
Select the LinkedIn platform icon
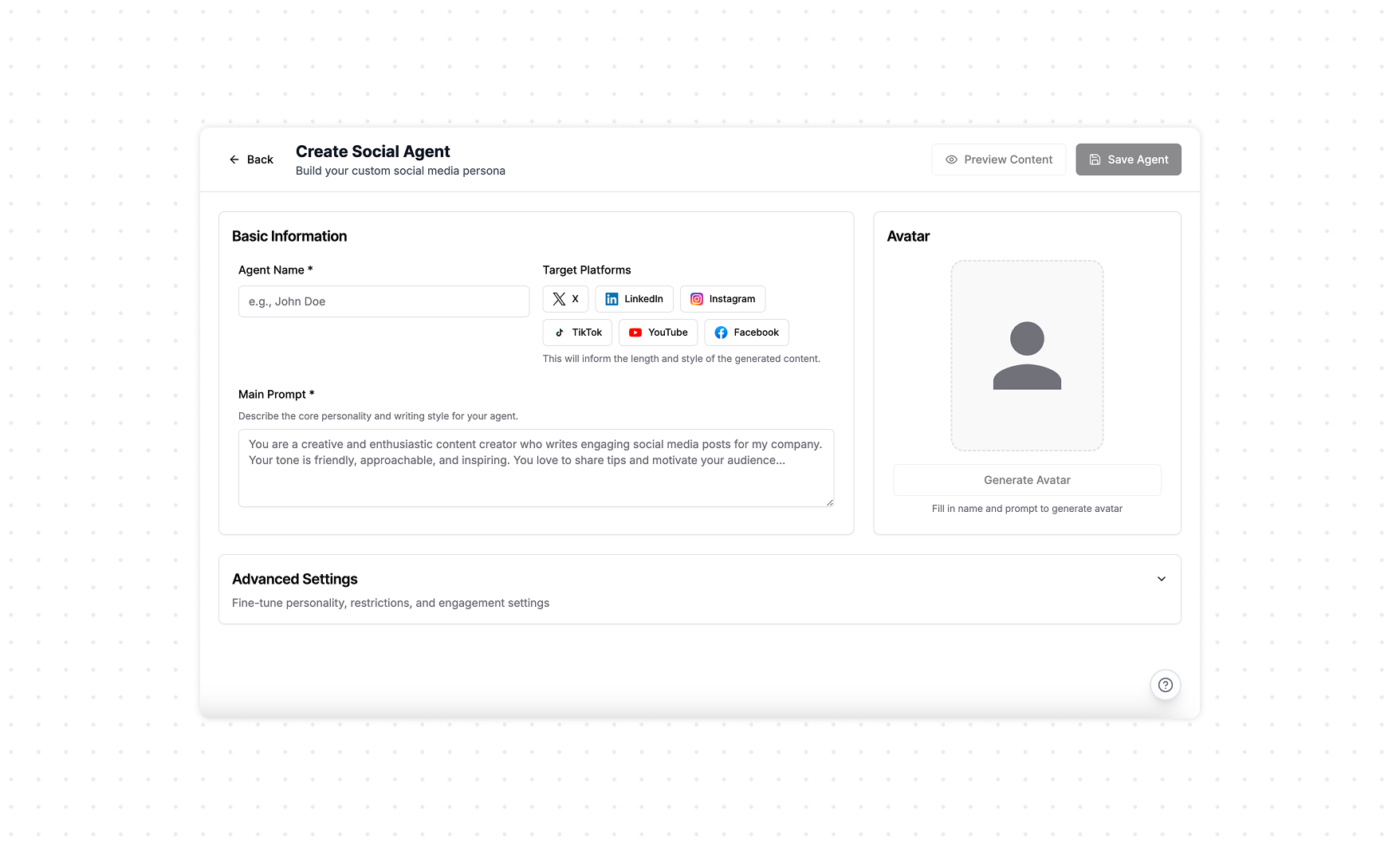(612, 299)
